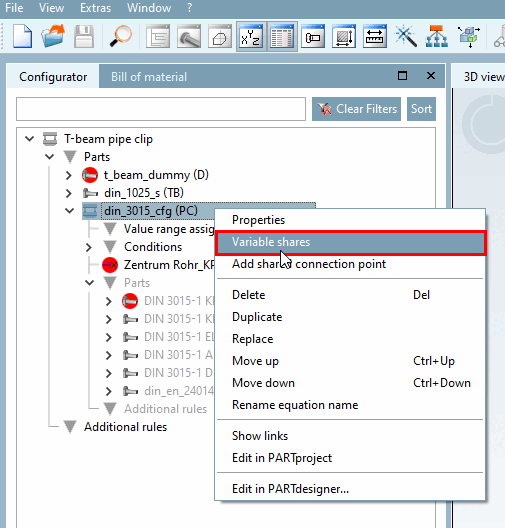Expand the din_en_24014 node
This screenshot has width=505, height=528.
click(108, 391)
